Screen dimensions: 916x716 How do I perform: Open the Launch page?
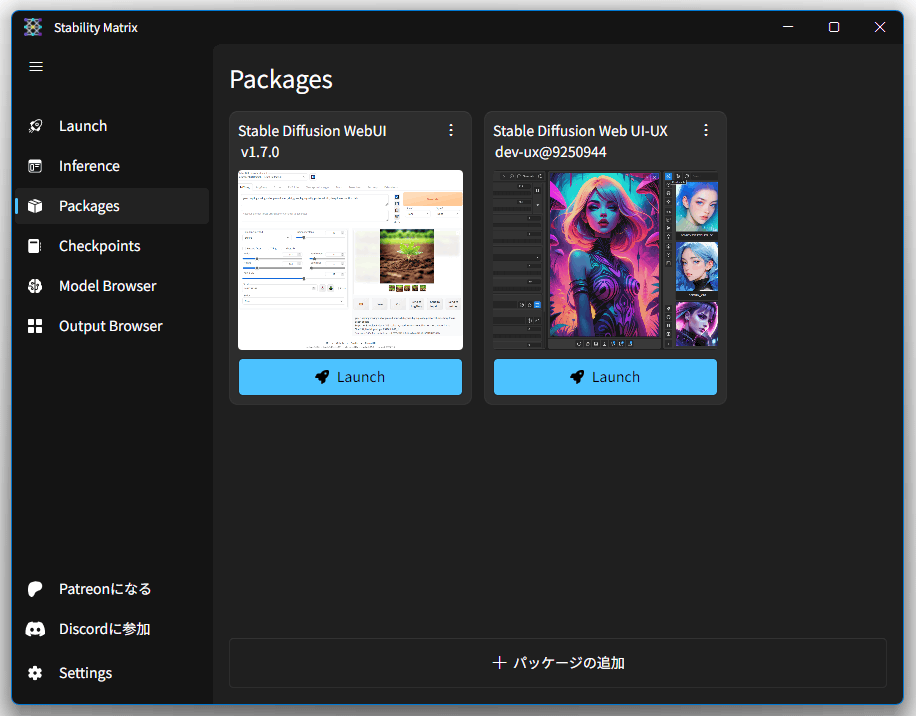(112, 126)
